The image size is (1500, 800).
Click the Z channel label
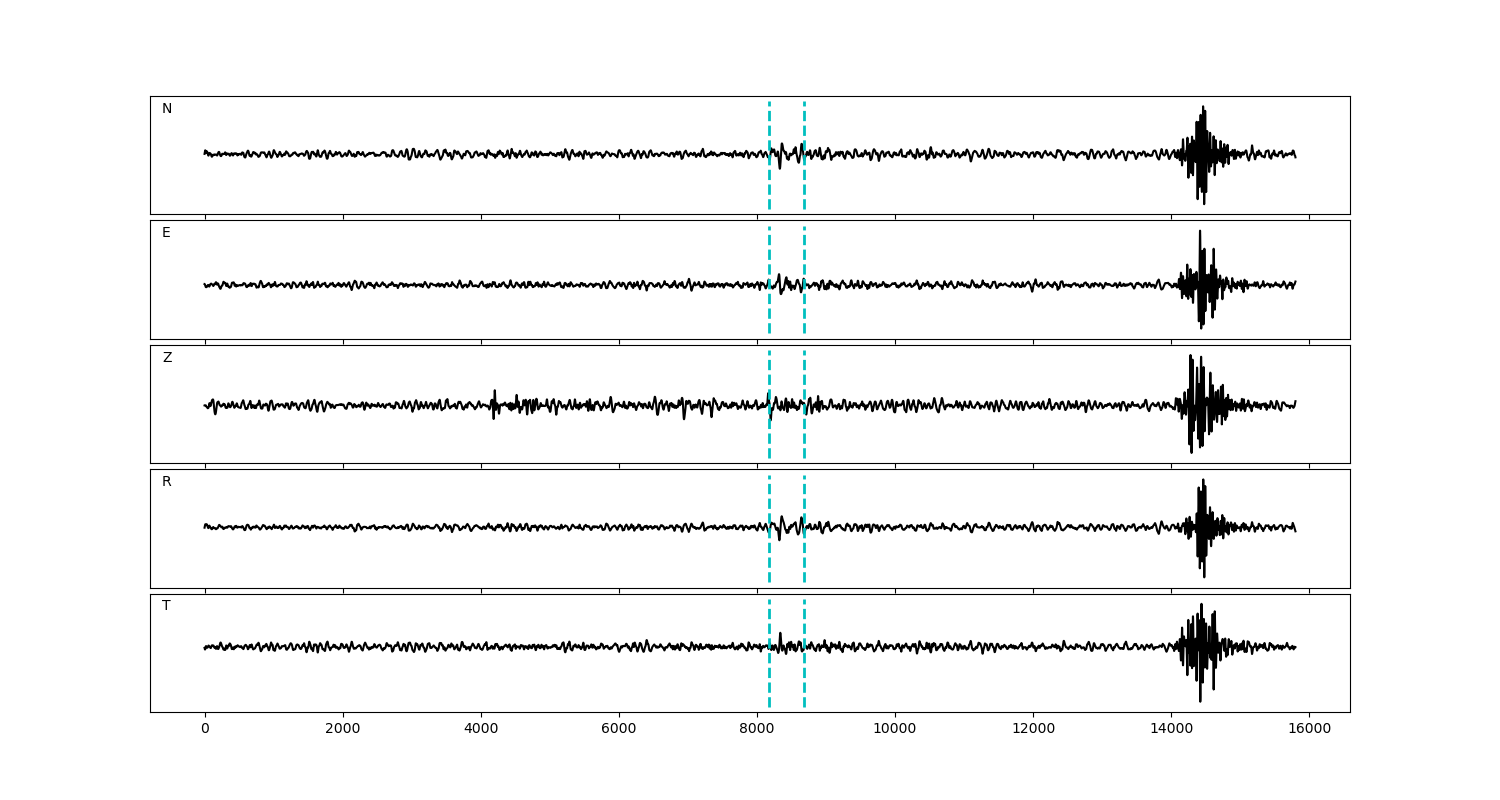[167, 358]
